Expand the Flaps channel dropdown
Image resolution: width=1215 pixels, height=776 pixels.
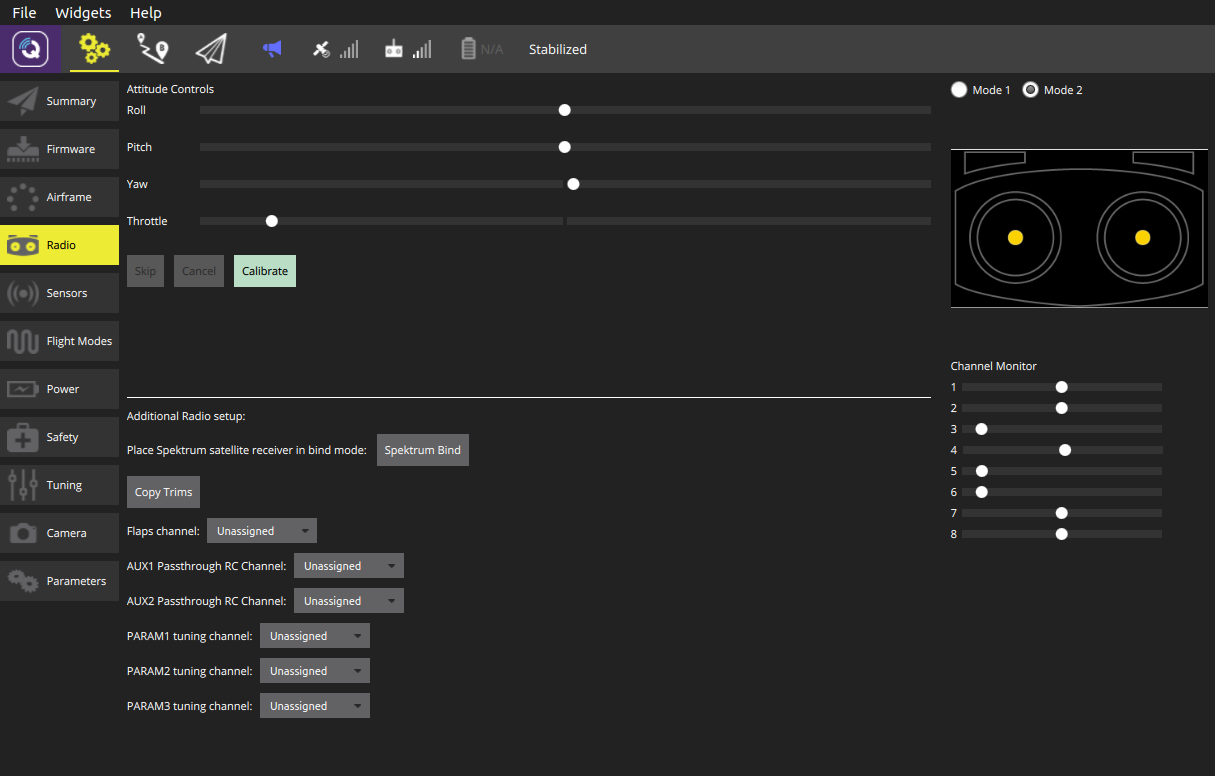262,531
